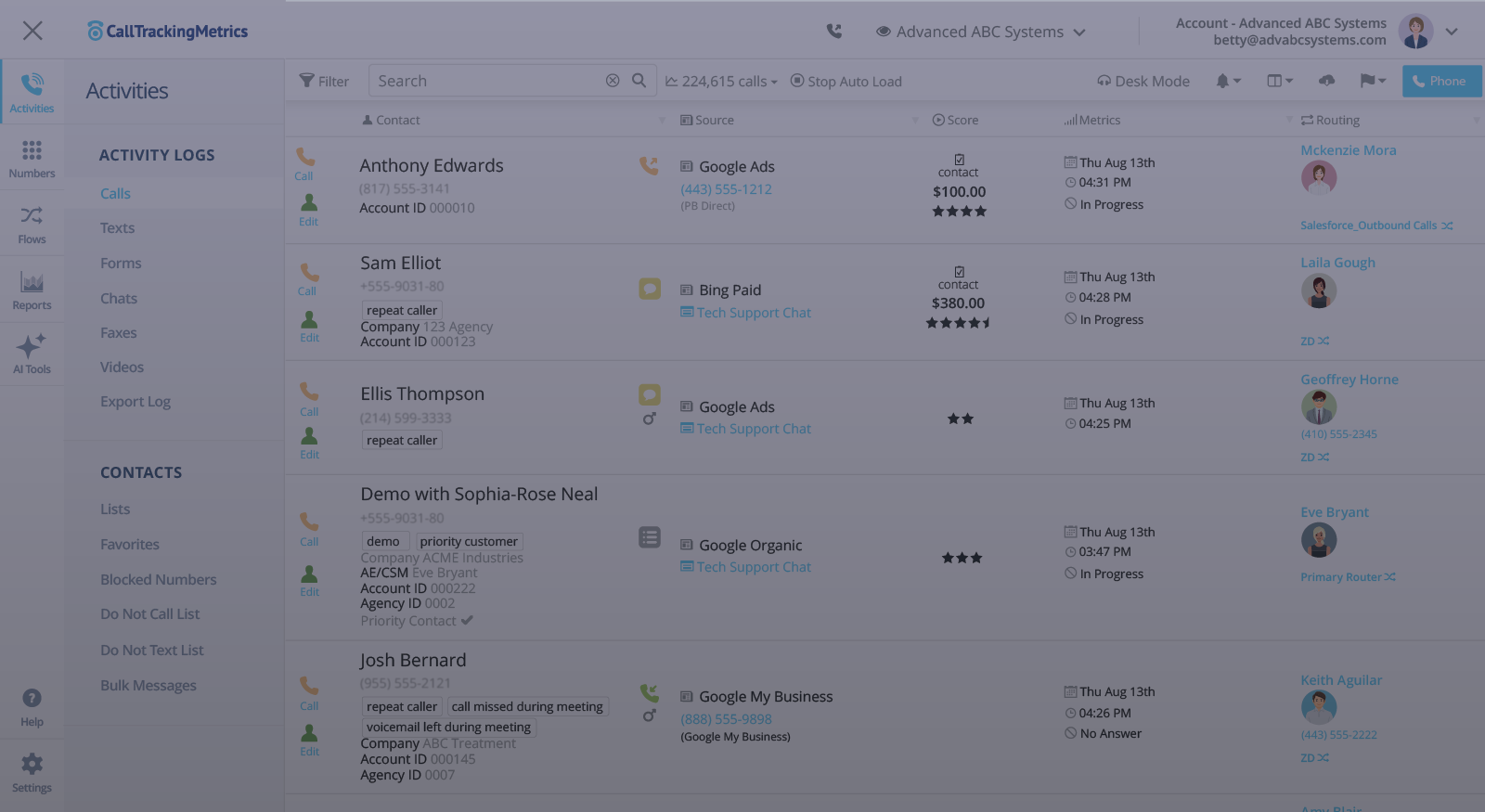Click into the Search input field
The height and width of the screenshot is (812, 1485).
click(x=487, y=82)
